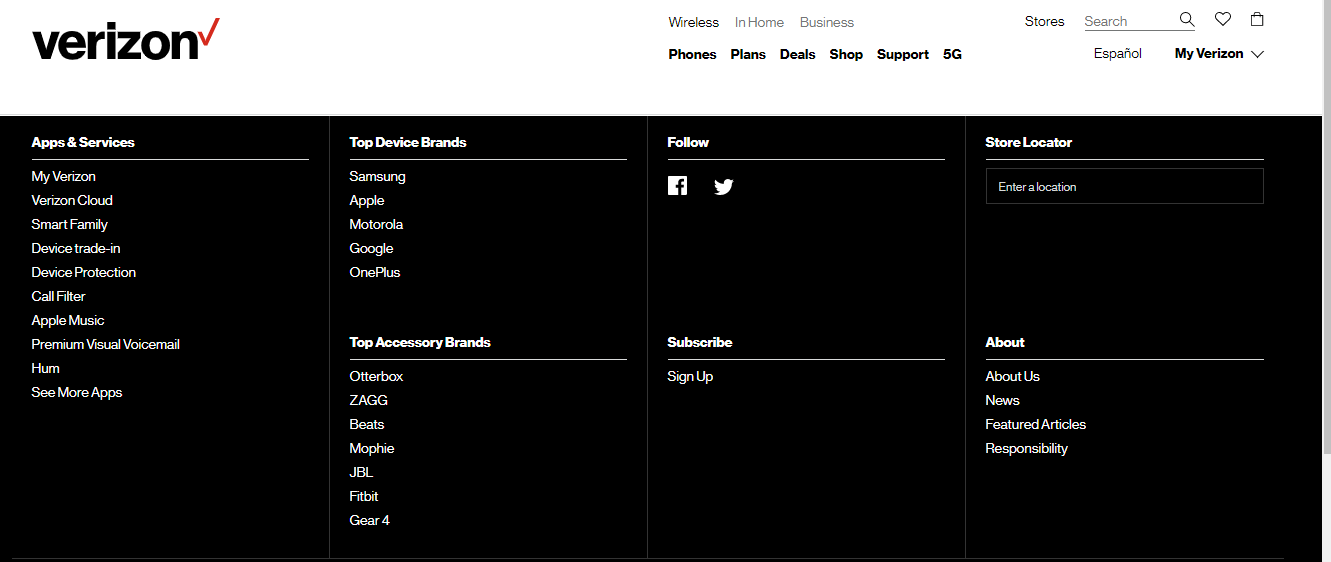The height and width of the screenshot is (562, 1331).
Task: Open the favorites heart icon
Action: coord(1223,19)
